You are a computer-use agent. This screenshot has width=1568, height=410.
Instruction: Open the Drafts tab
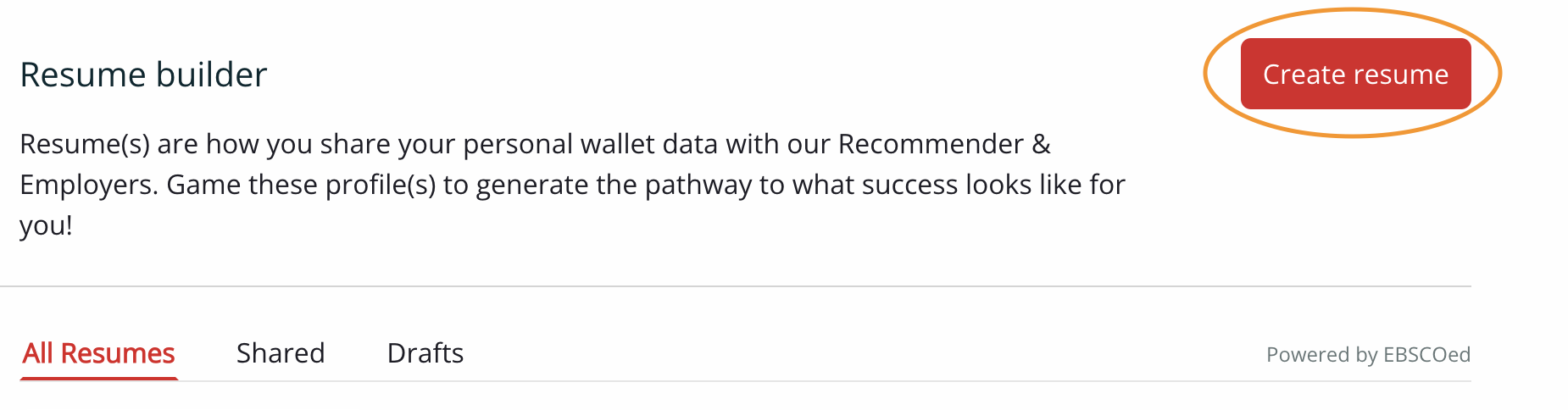425,352
